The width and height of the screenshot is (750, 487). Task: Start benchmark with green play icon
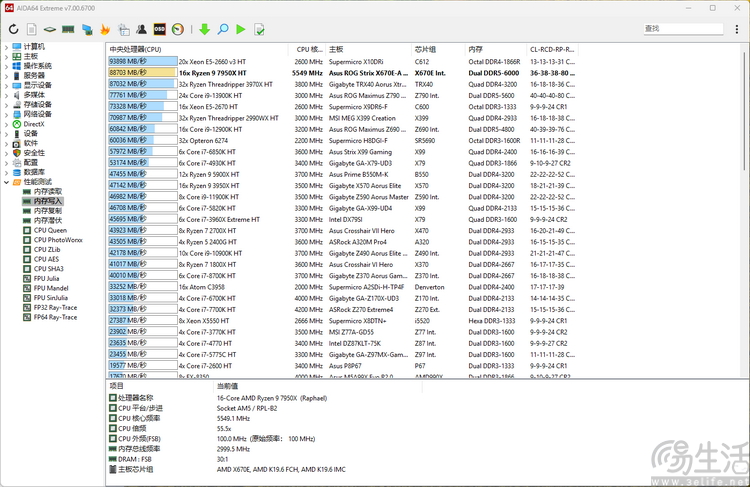point(241,30)
